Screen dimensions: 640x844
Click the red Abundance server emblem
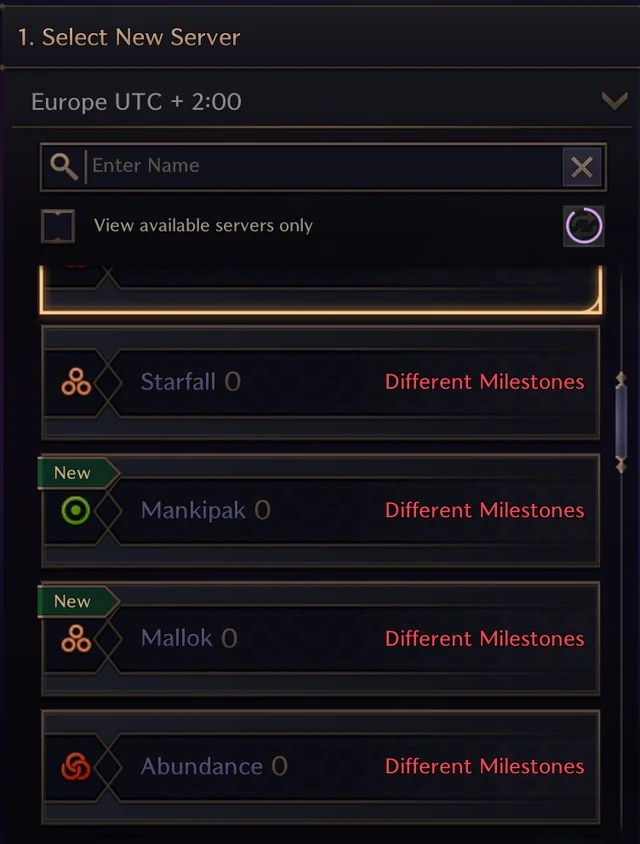(74, 766)
